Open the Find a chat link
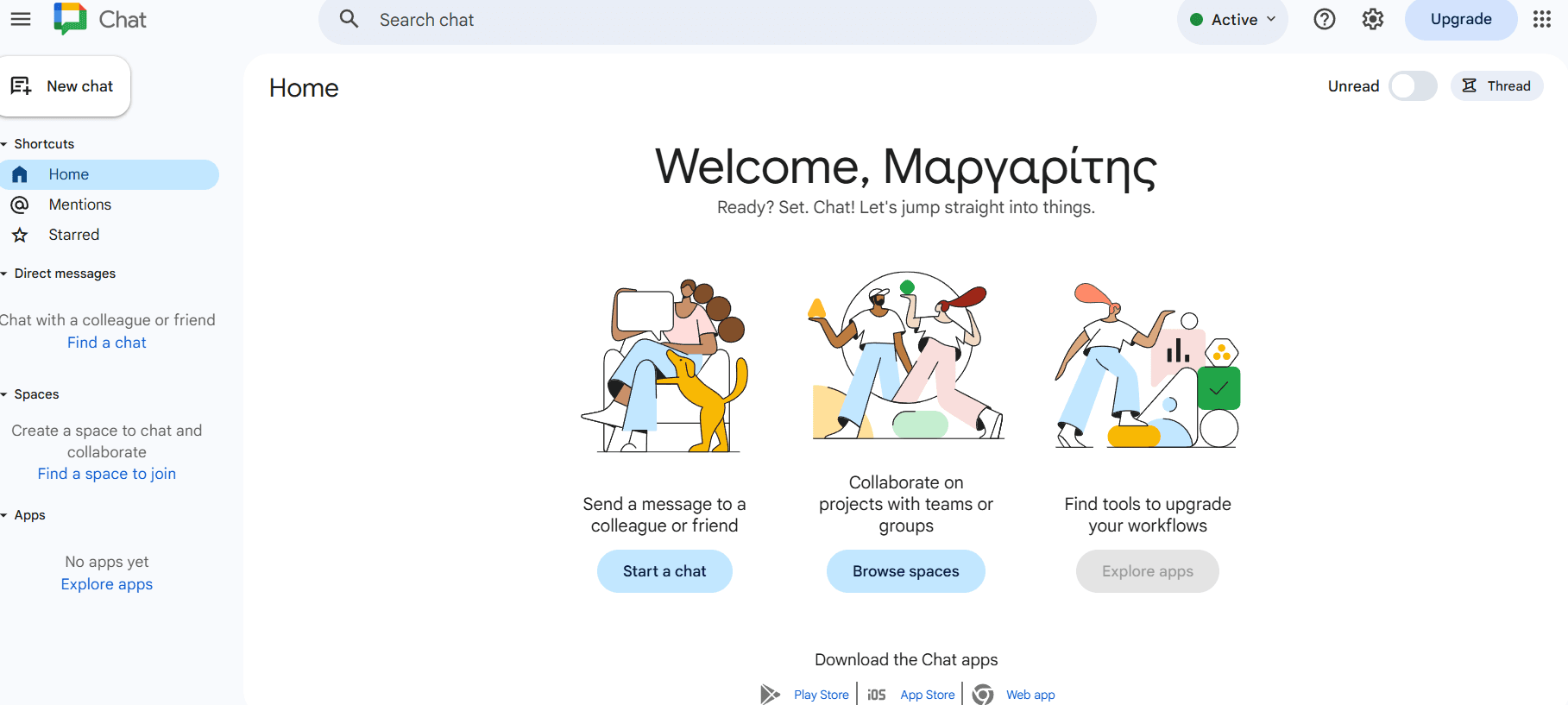1568x705 pixels. pyautogui.click(x=107, y=343)
